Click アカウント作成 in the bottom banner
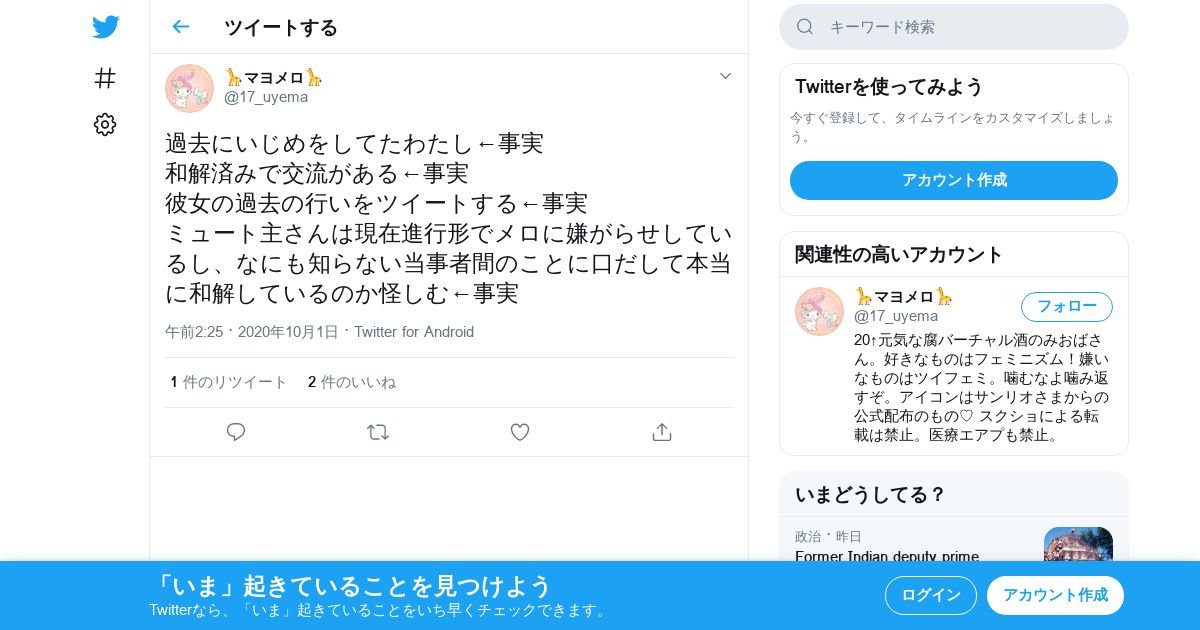 pyautogui.click(x=1055, y=595)
